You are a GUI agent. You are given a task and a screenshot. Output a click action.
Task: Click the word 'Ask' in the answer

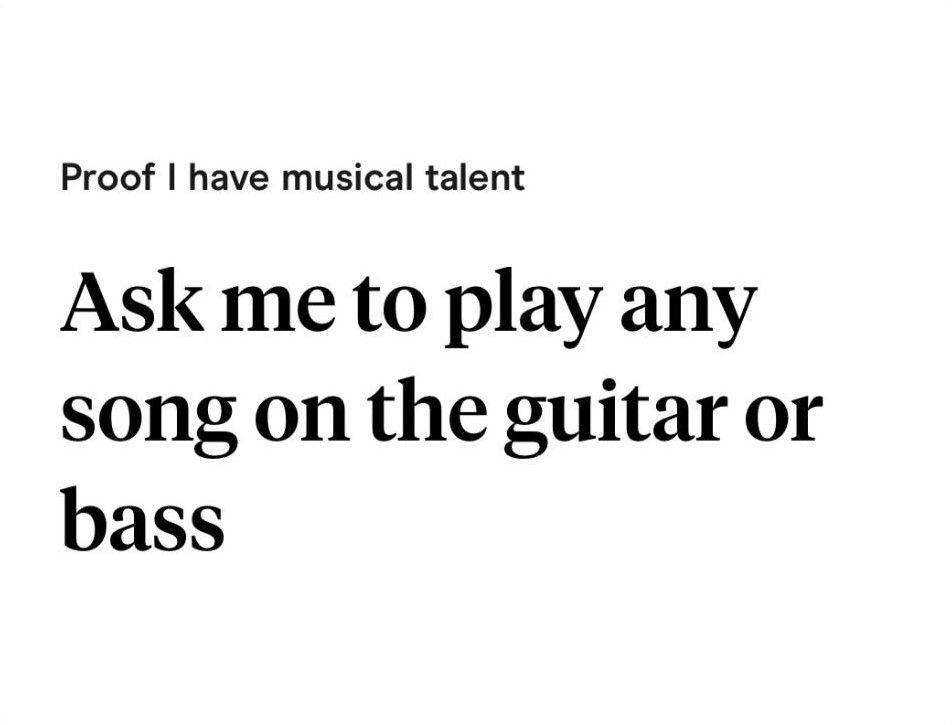(132, 303)
